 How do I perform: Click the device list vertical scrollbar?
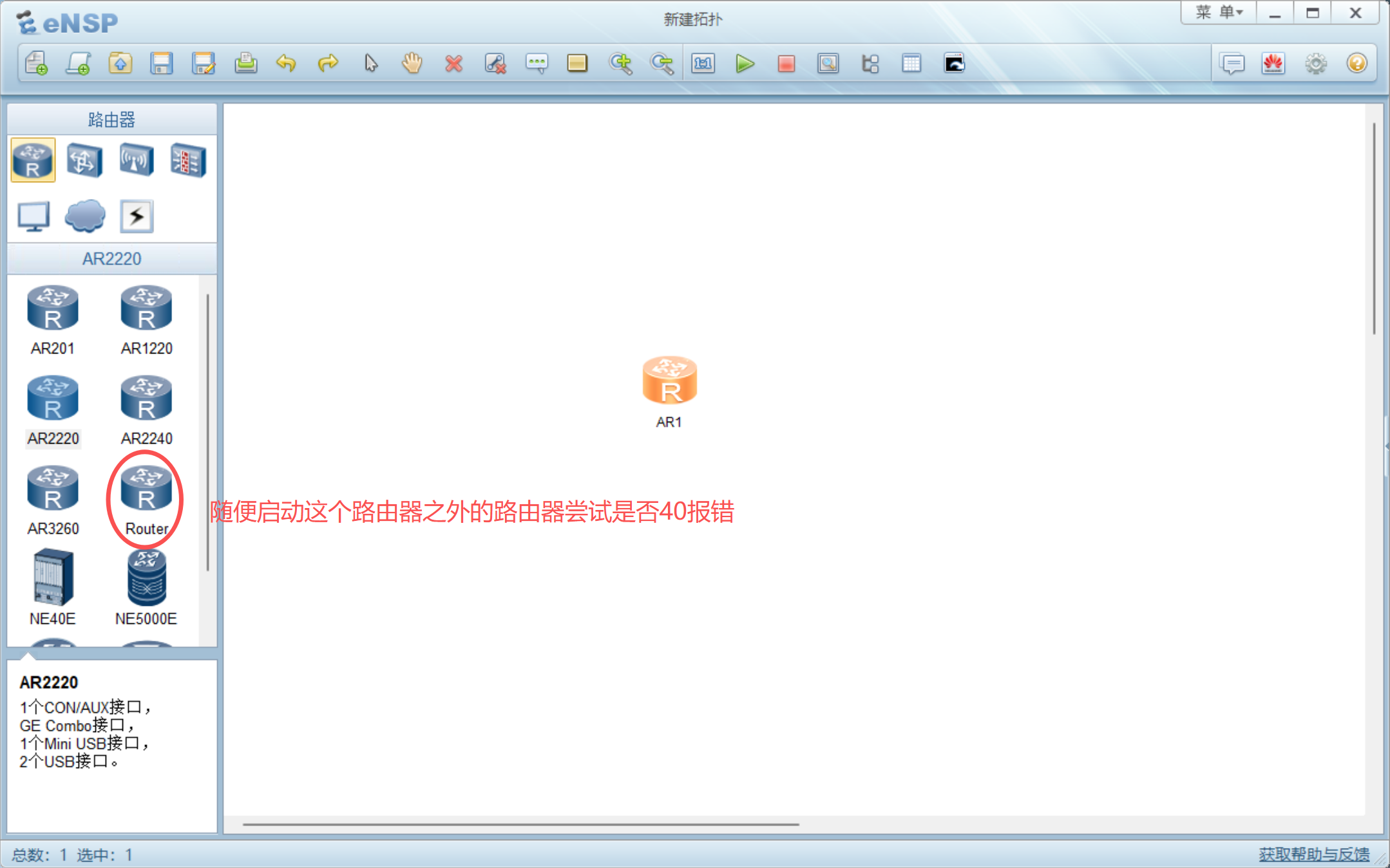click(207, 432)
